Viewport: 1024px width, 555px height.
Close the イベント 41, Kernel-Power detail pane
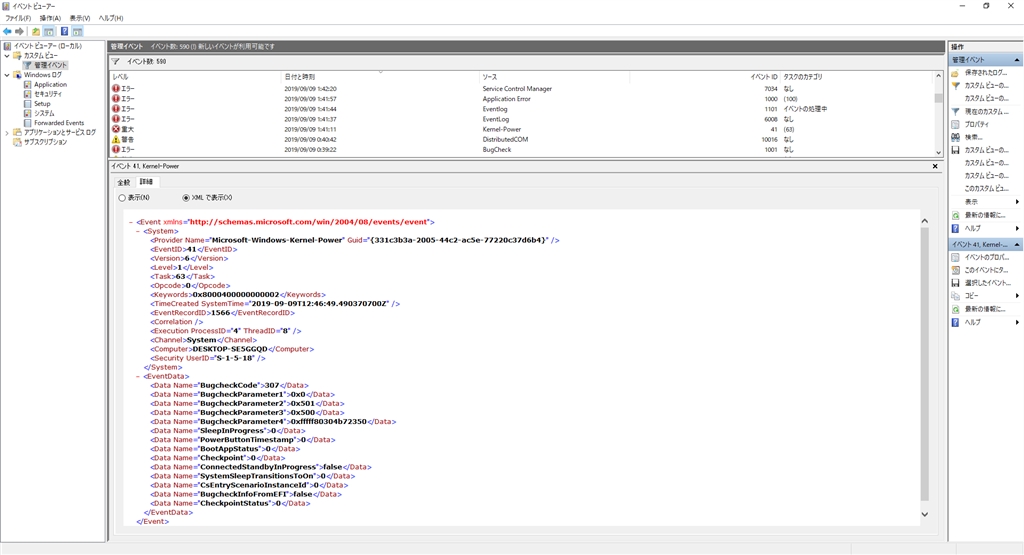(935, 166)
